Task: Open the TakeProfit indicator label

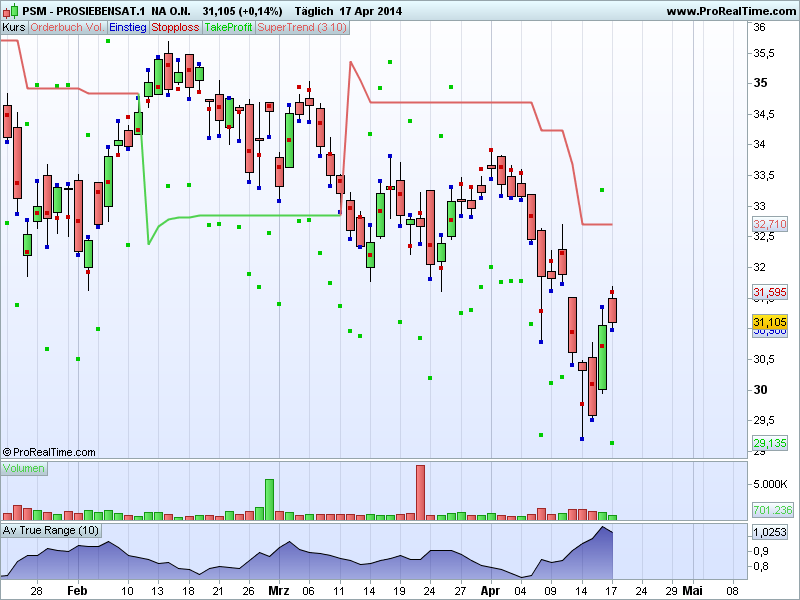Action: [228, 28]
